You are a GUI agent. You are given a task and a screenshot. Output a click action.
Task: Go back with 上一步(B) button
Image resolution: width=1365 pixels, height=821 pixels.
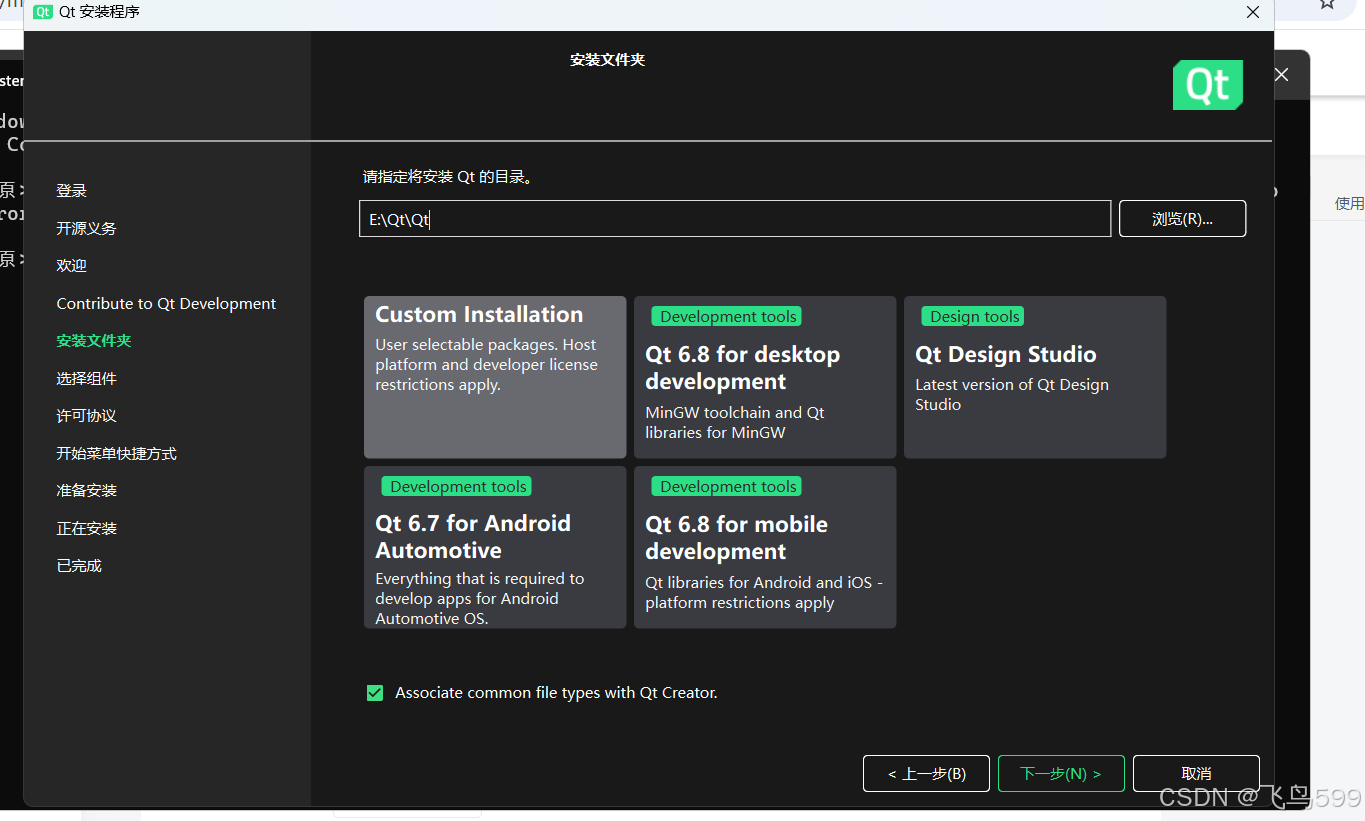click(x=926, y=774)
